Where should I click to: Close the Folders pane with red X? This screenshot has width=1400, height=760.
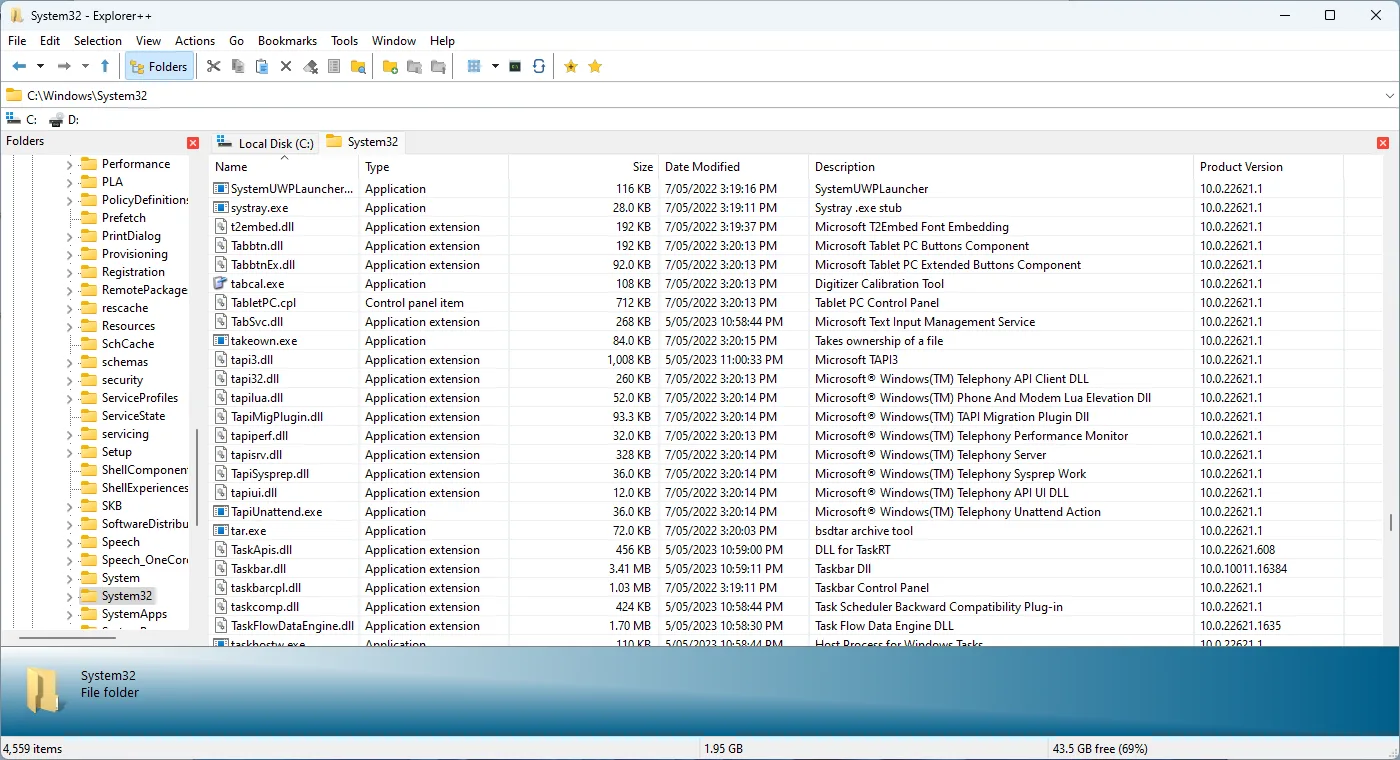193,143
